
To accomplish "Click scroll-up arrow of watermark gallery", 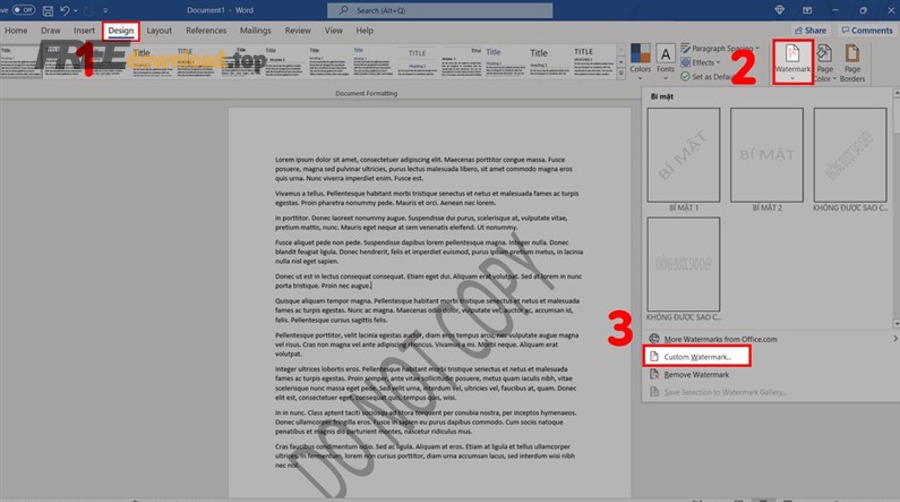I will [x=896, y=92].
